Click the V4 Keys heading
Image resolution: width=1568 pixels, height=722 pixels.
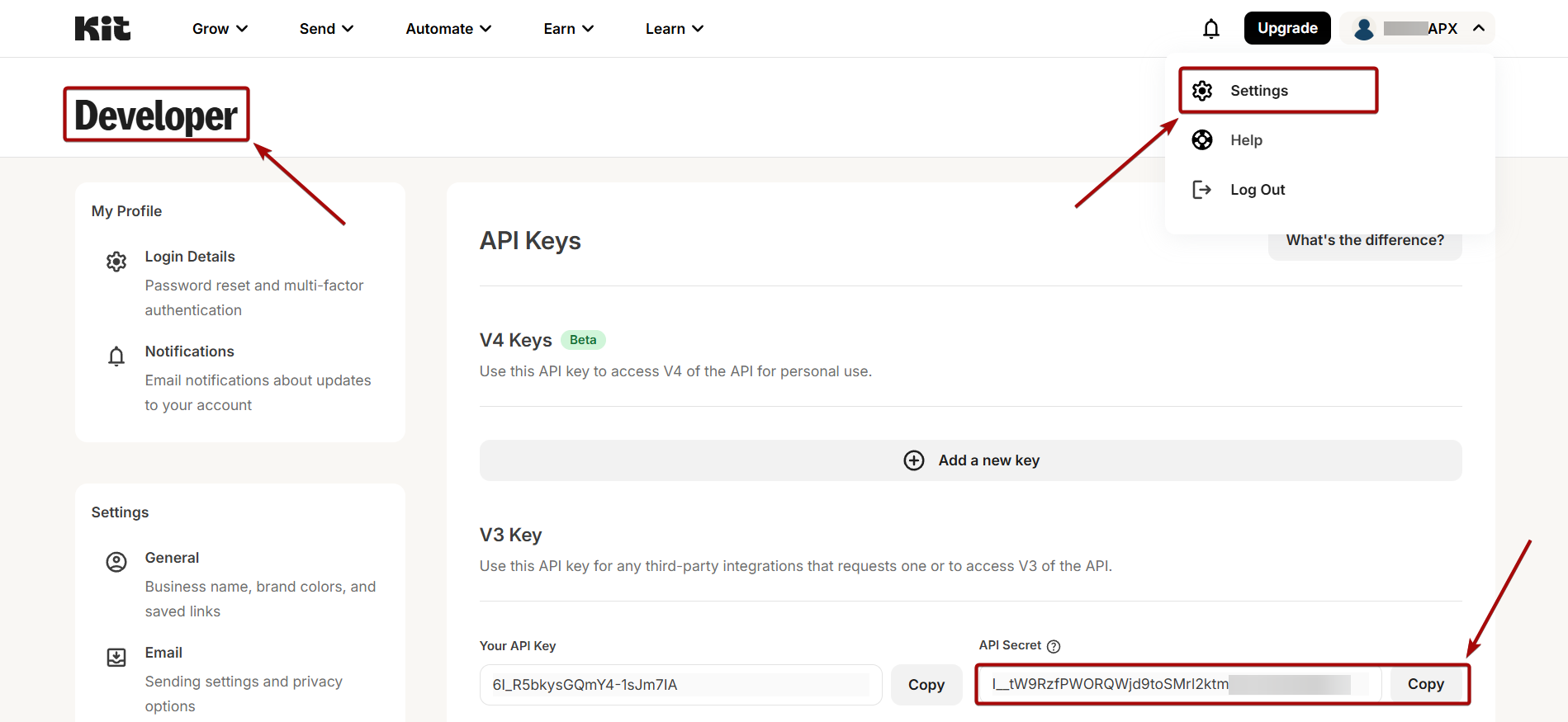tap(515, 340)
